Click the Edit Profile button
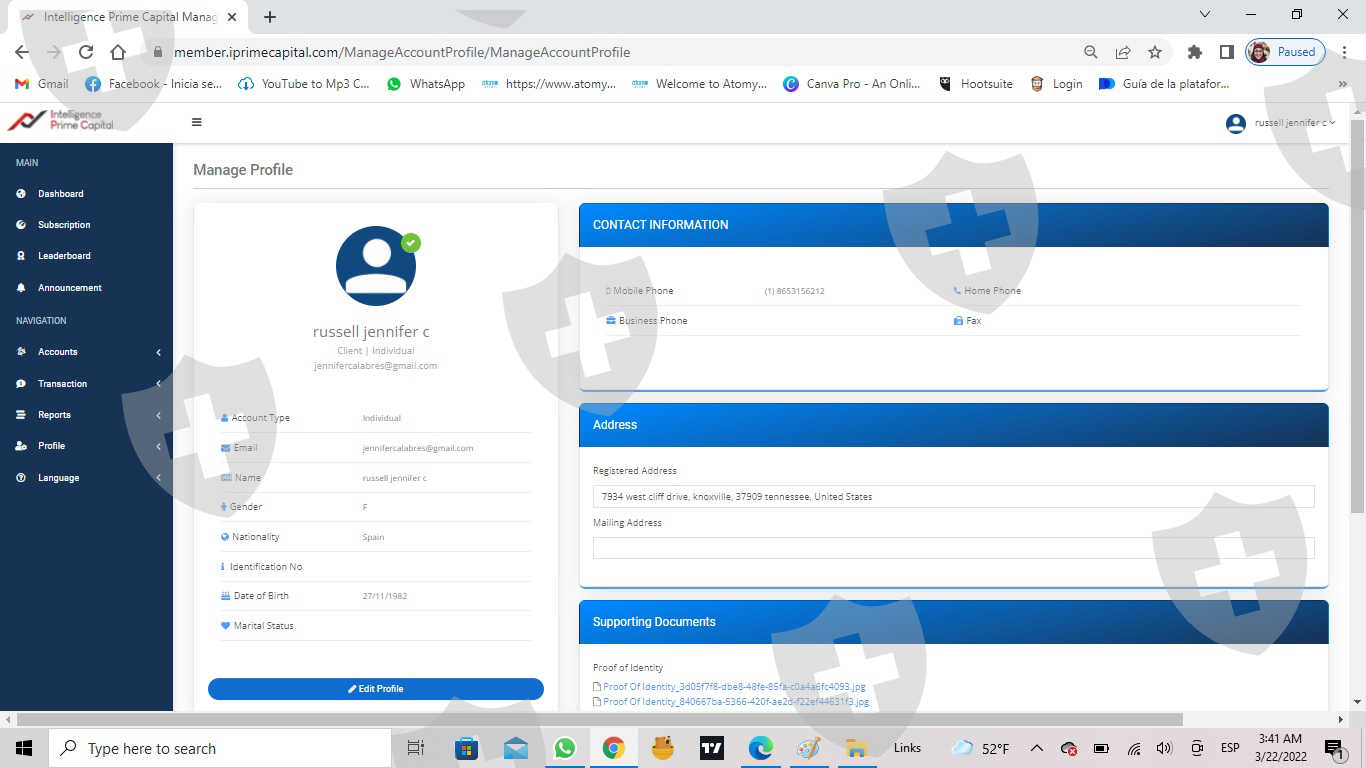 click(376, 689)
